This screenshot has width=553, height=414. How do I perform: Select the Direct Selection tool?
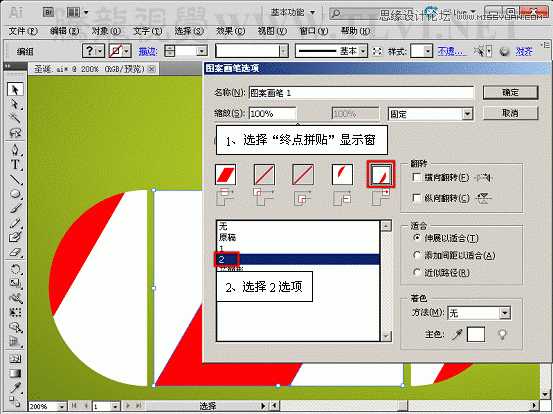(x=15, y=104)
